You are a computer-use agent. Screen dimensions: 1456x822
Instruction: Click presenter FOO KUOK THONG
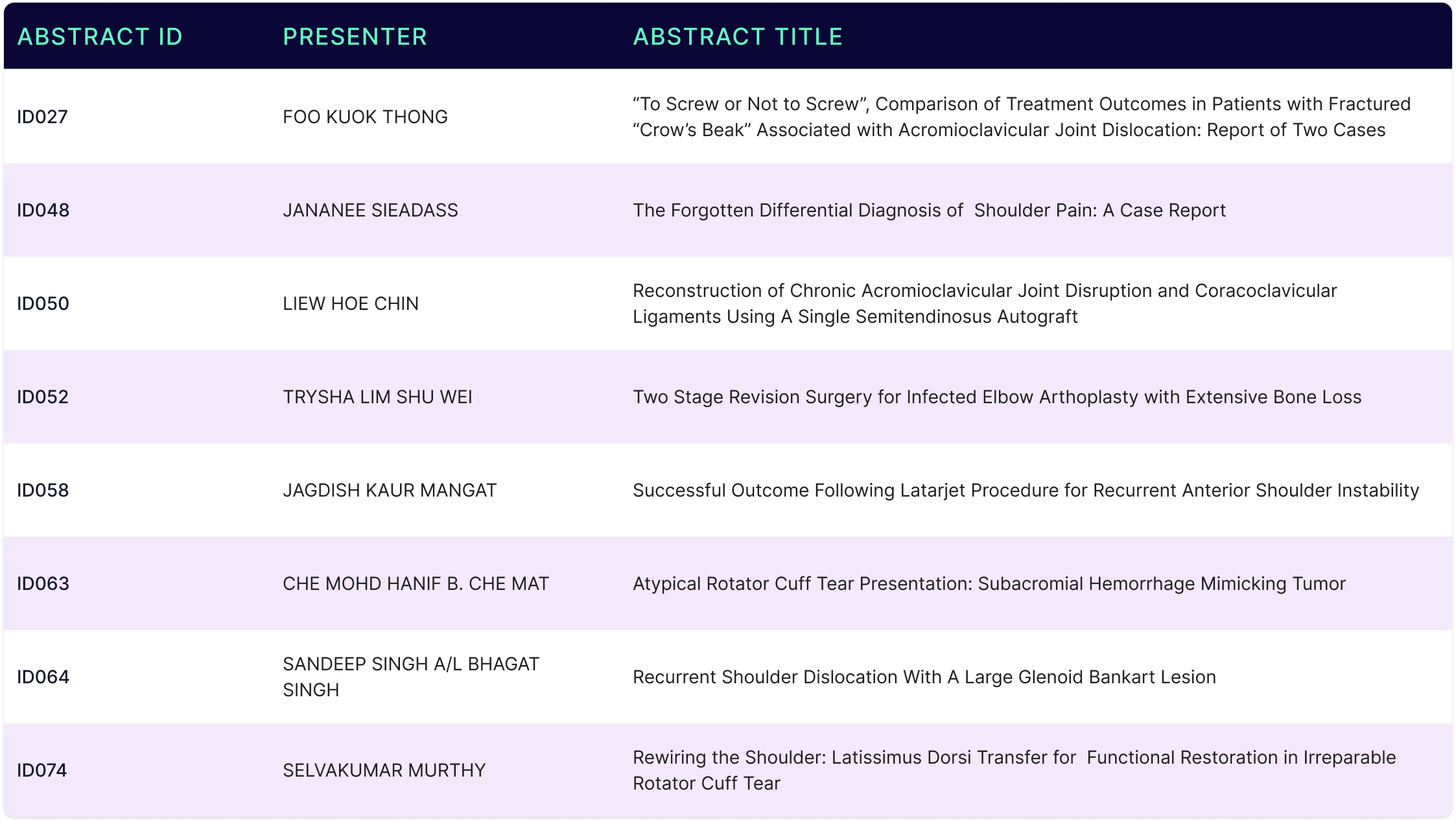365,117
